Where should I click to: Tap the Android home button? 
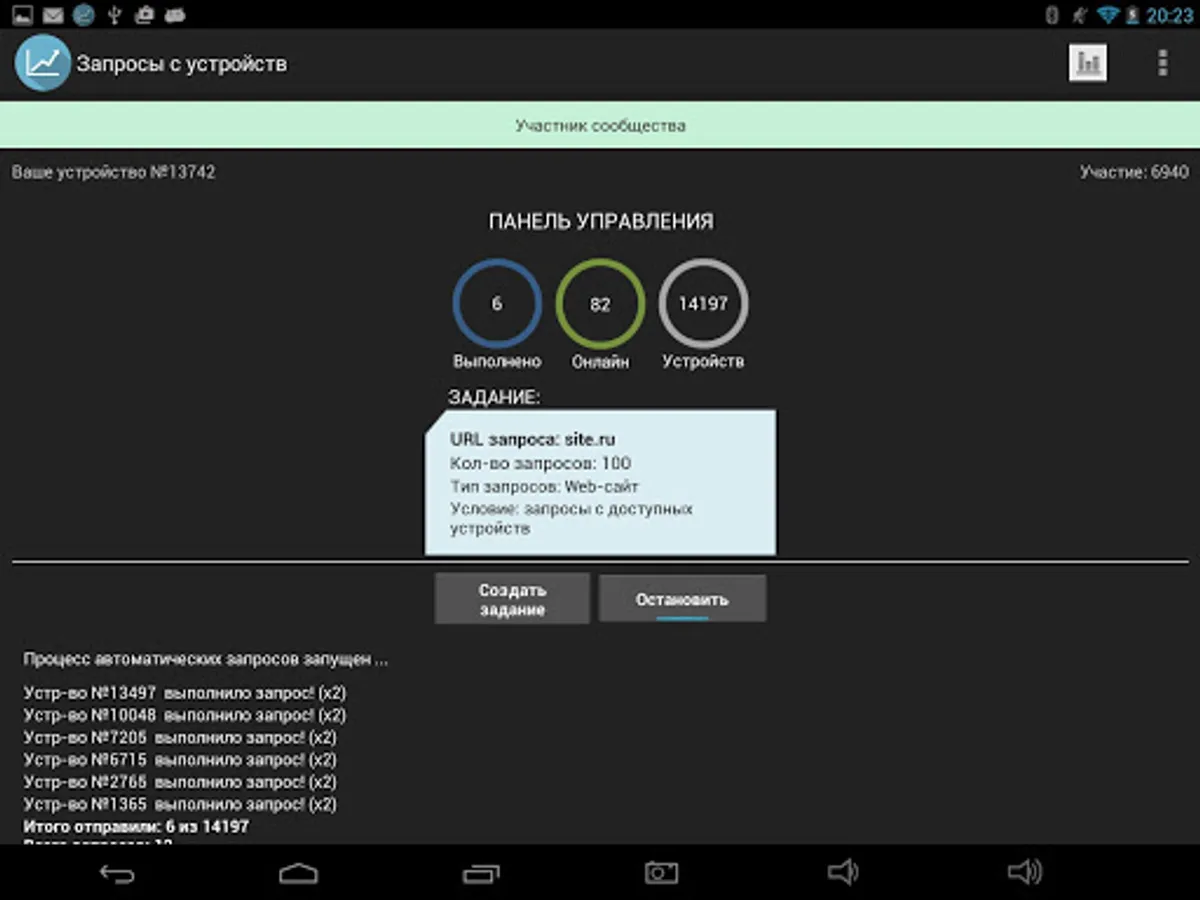pyautogui.click(x=298, y=873)
